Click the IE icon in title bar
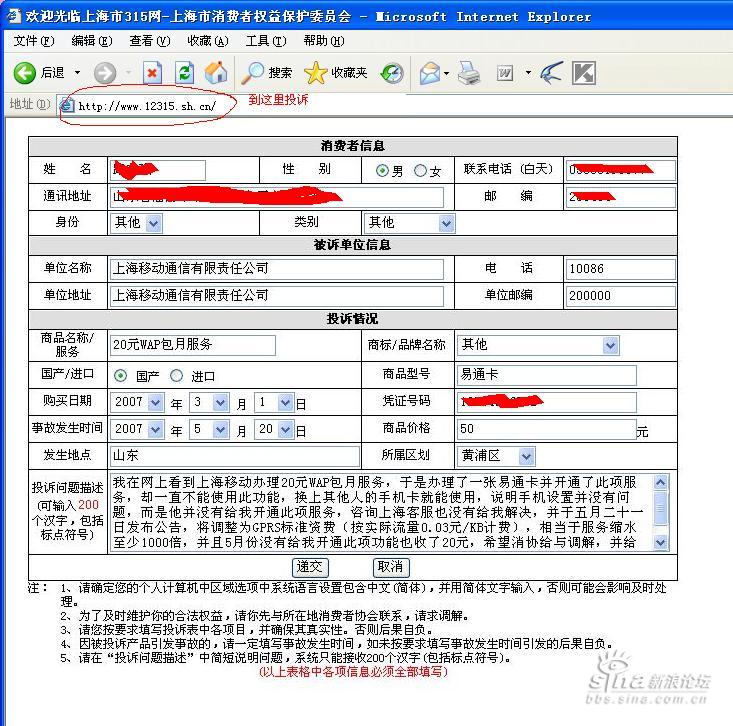The height and width of the screenshot is (726, 733). click(x=13, y=16)
